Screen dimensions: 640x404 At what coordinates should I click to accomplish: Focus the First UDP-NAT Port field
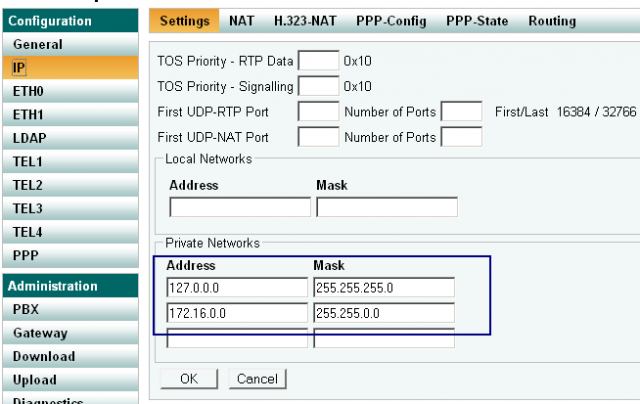click(318, 136)
